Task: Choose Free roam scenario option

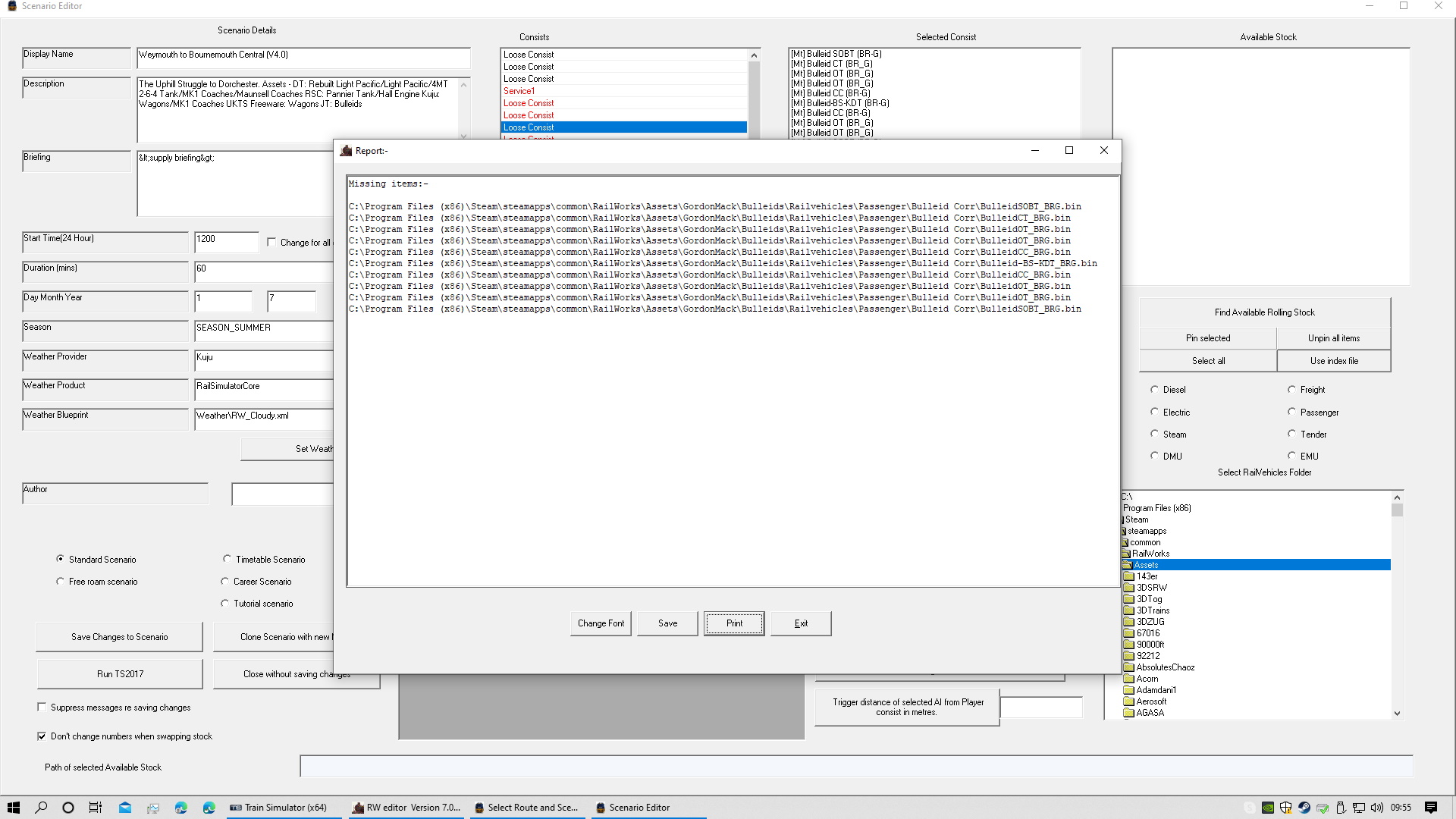Action: [61, 582]
